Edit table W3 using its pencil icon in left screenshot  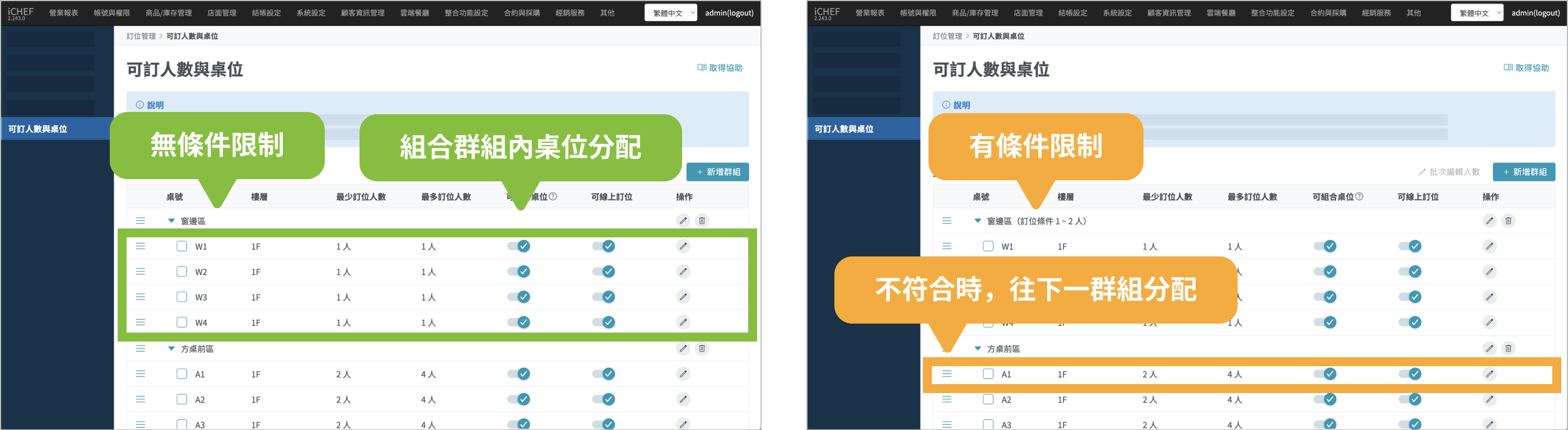[683, 297]
